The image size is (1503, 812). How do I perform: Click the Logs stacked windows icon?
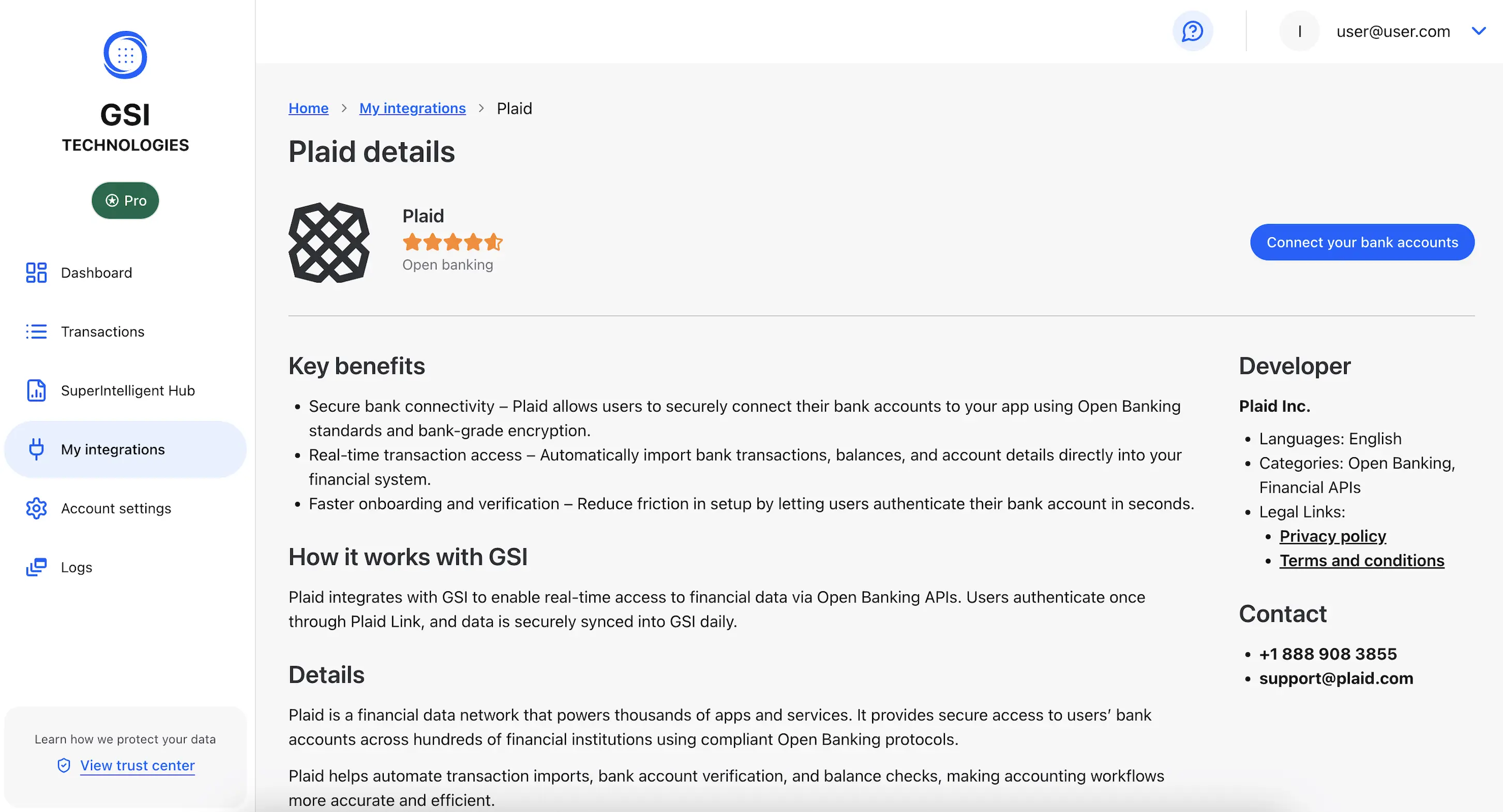(36, 567)
